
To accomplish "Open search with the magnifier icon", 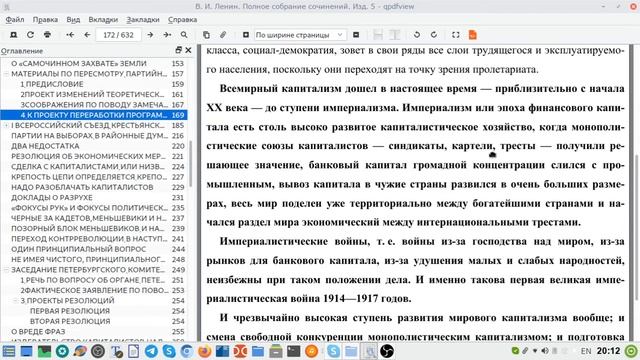I will 184,35.
